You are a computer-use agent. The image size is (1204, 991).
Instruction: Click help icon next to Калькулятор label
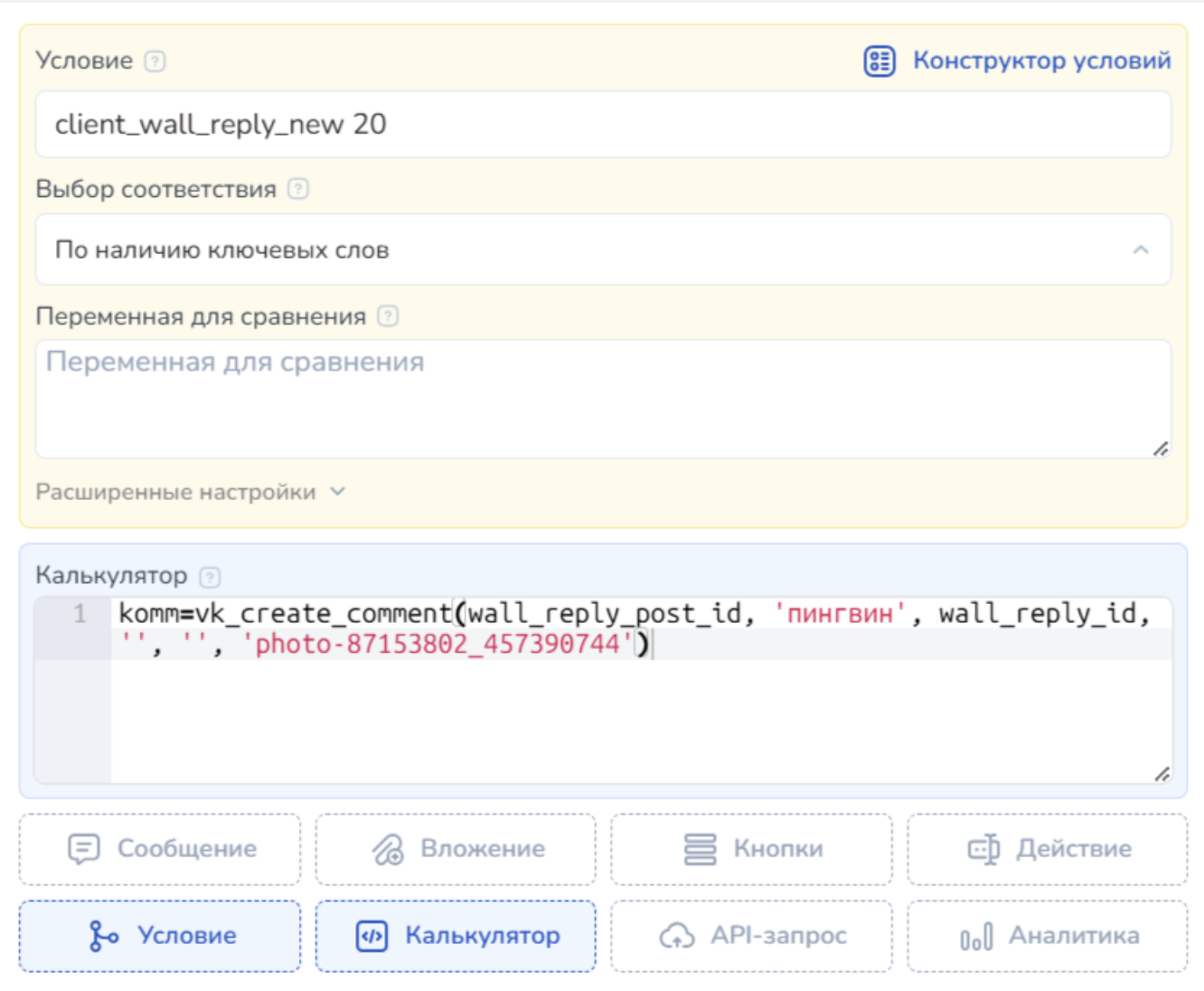210,577
